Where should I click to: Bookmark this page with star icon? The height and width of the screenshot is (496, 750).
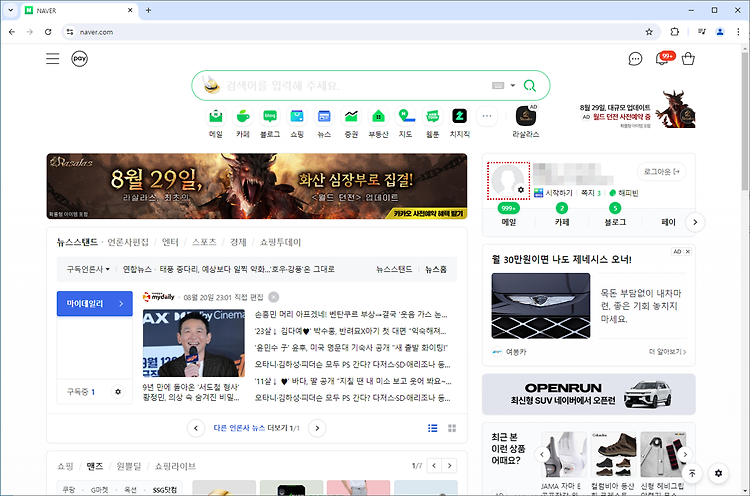pos(649,32)
